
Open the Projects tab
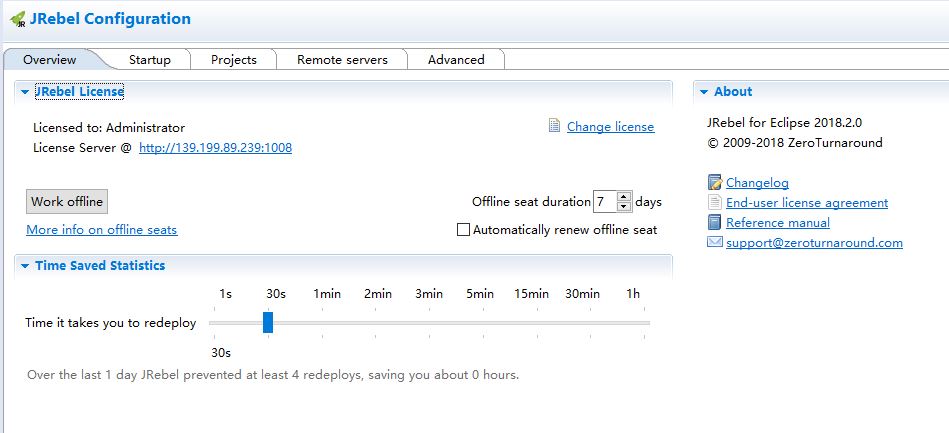[x=234, y=59]
